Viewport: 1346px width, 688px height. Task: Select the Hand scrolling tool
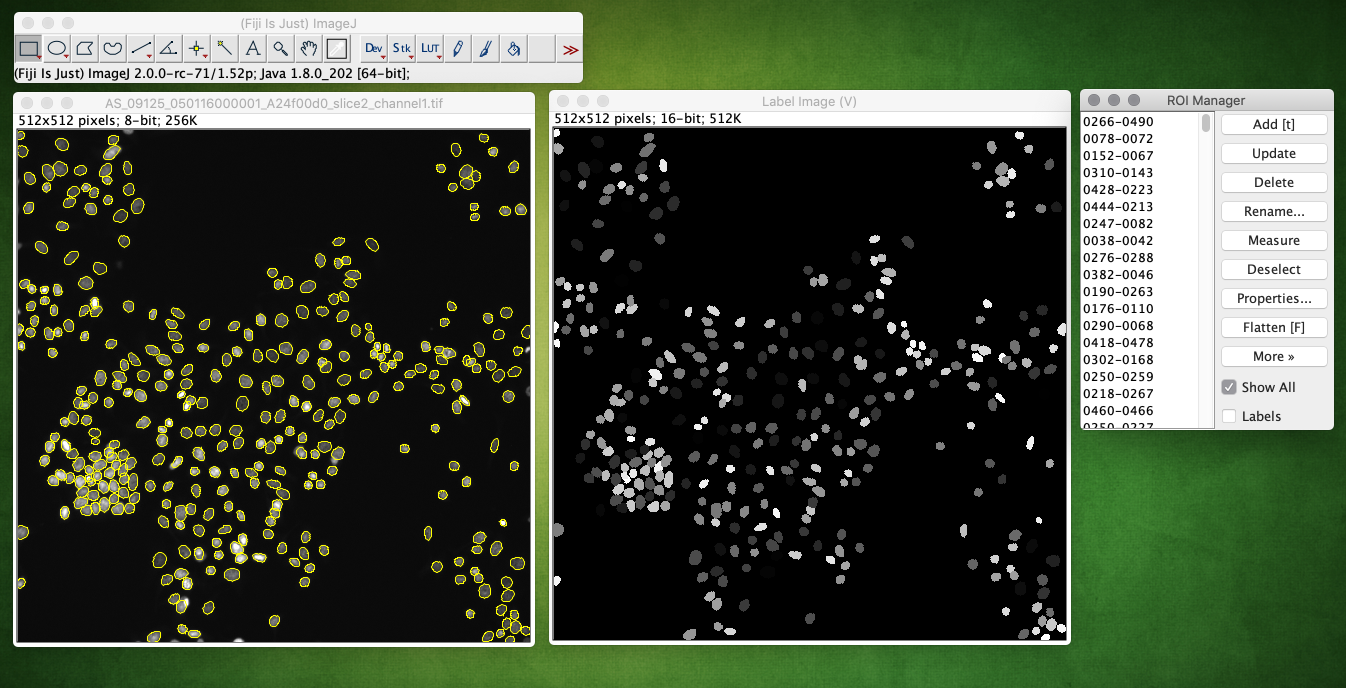pyautogui.click(x=310, y=47)
